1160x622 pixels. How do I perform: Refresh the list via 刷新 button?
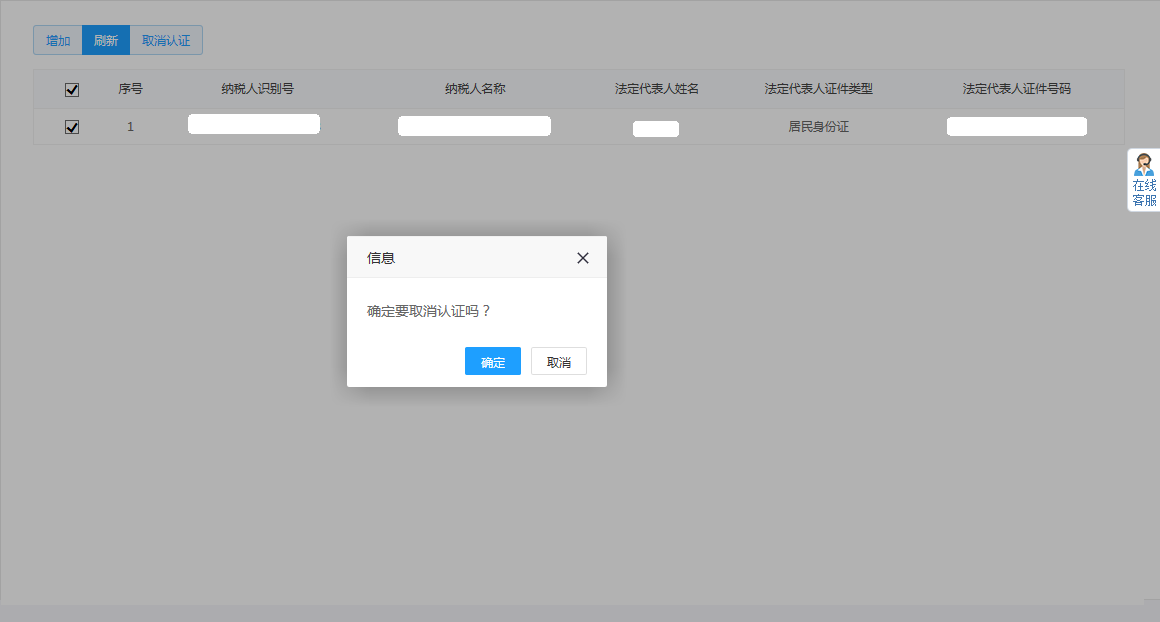[x=106, y=40]
